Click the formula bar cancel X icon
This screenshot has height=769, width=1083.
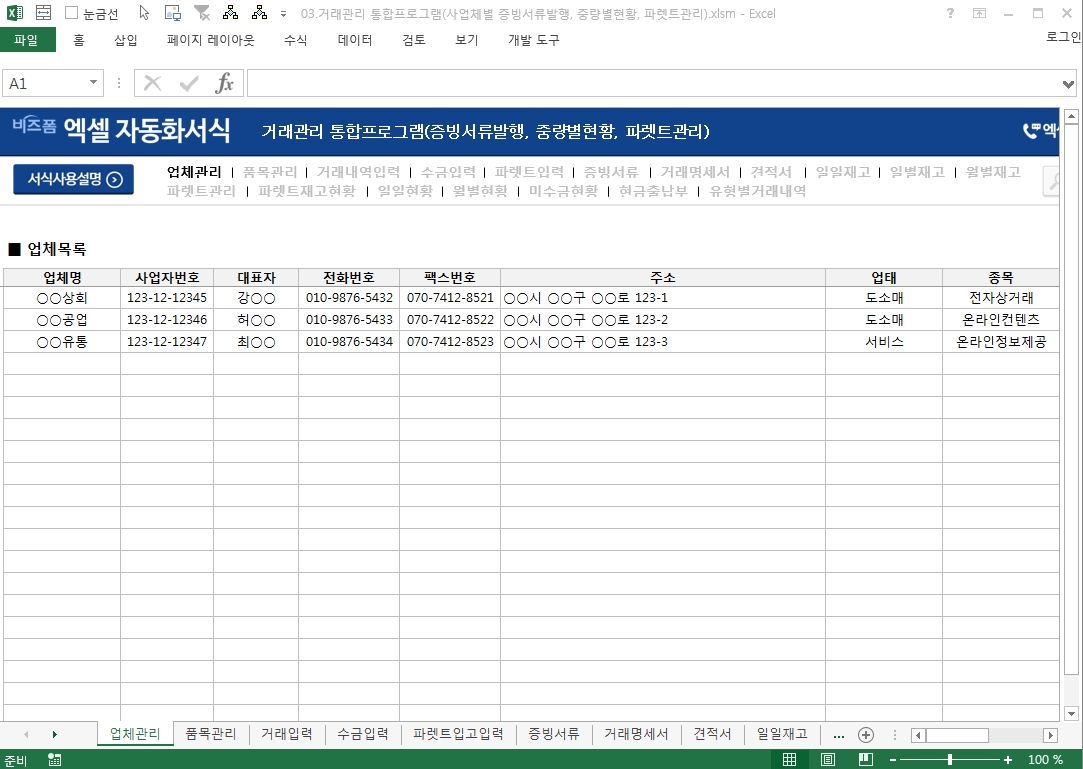(x=153, y=84)
